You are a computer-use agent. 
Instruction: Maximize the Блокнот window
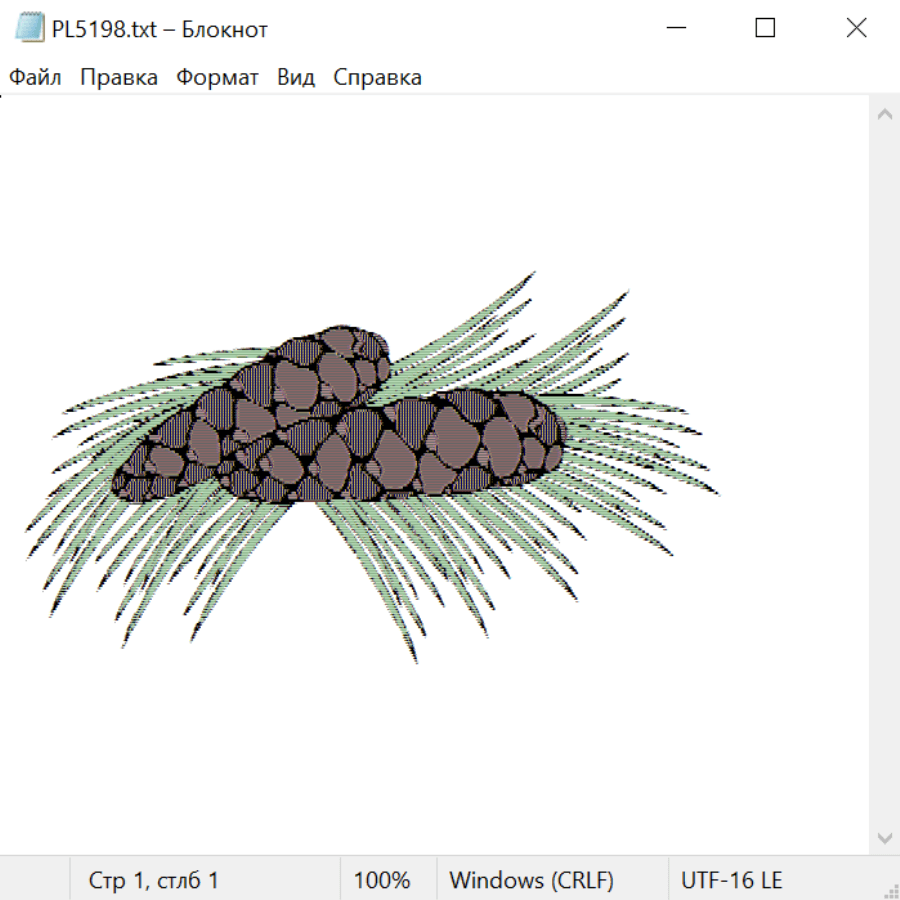(765, 28)
